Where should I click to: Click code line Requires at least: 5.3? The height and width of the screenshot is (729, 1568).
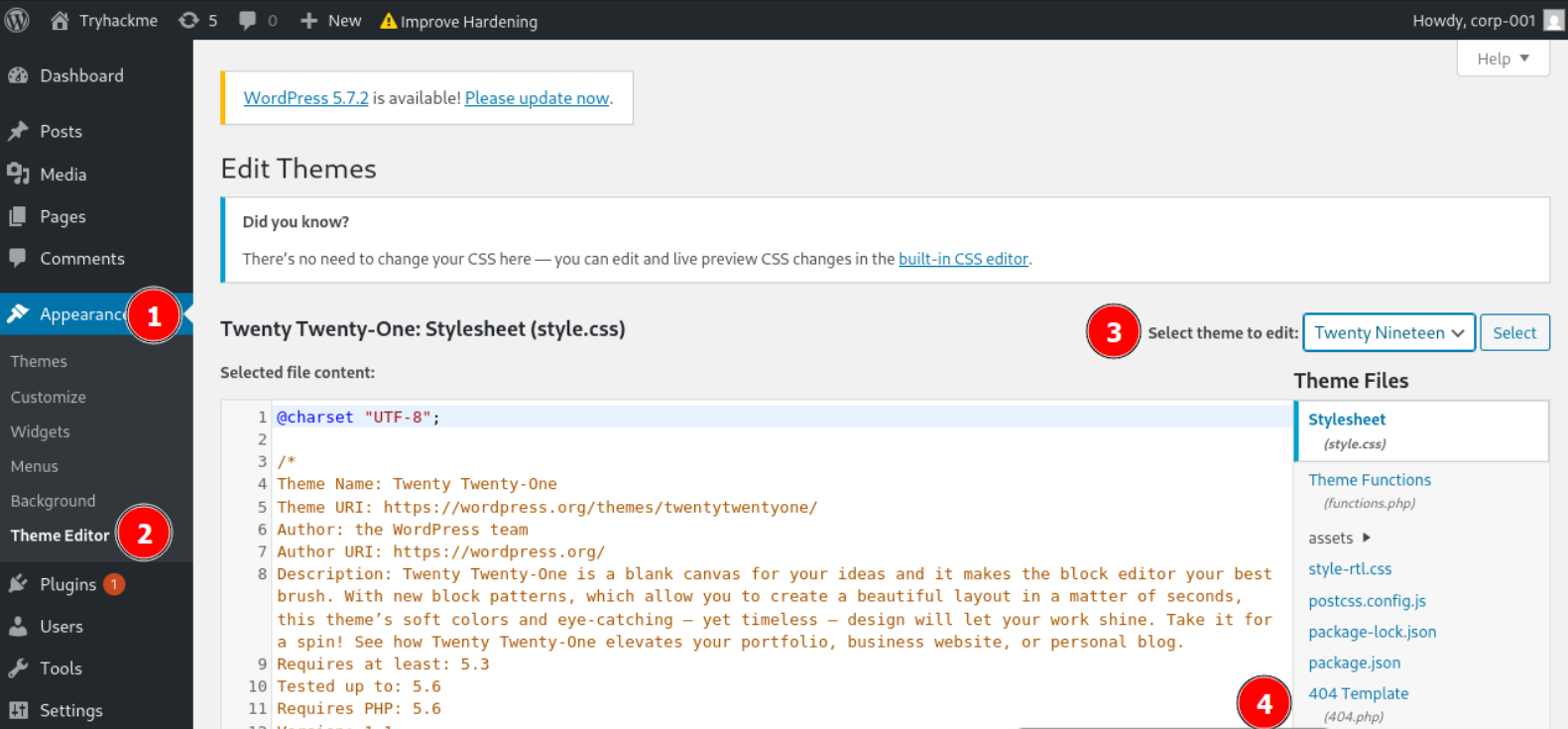383,664
